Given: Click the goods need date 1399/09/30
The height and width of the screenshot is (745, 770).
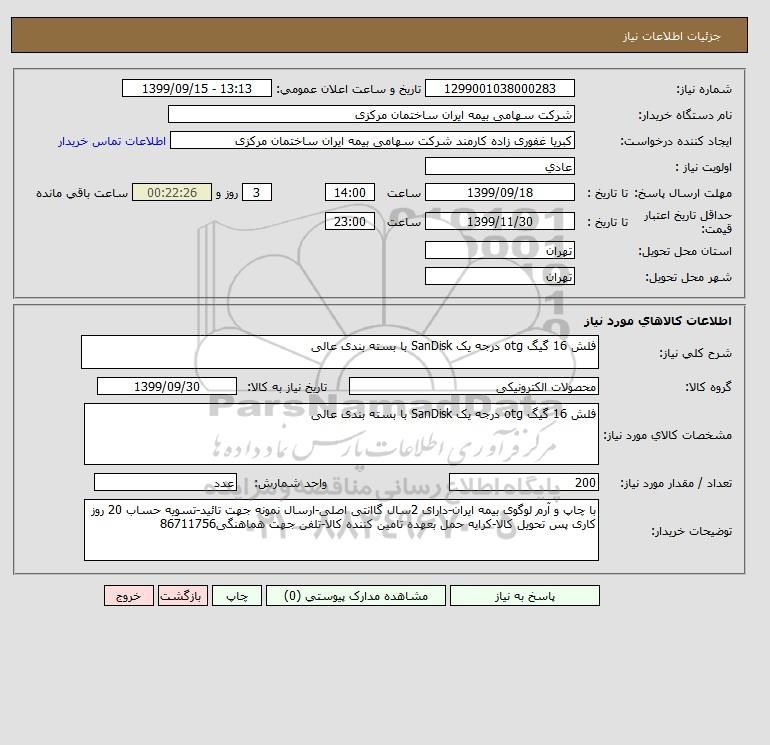Looking at the screenshot, I should tap(167, 386).
